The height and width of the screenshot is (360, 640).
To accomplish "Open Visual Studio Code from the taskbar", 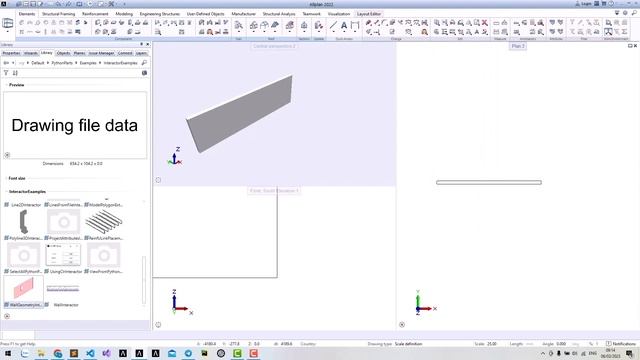I will pyautogui.click(x=90, y=353).
